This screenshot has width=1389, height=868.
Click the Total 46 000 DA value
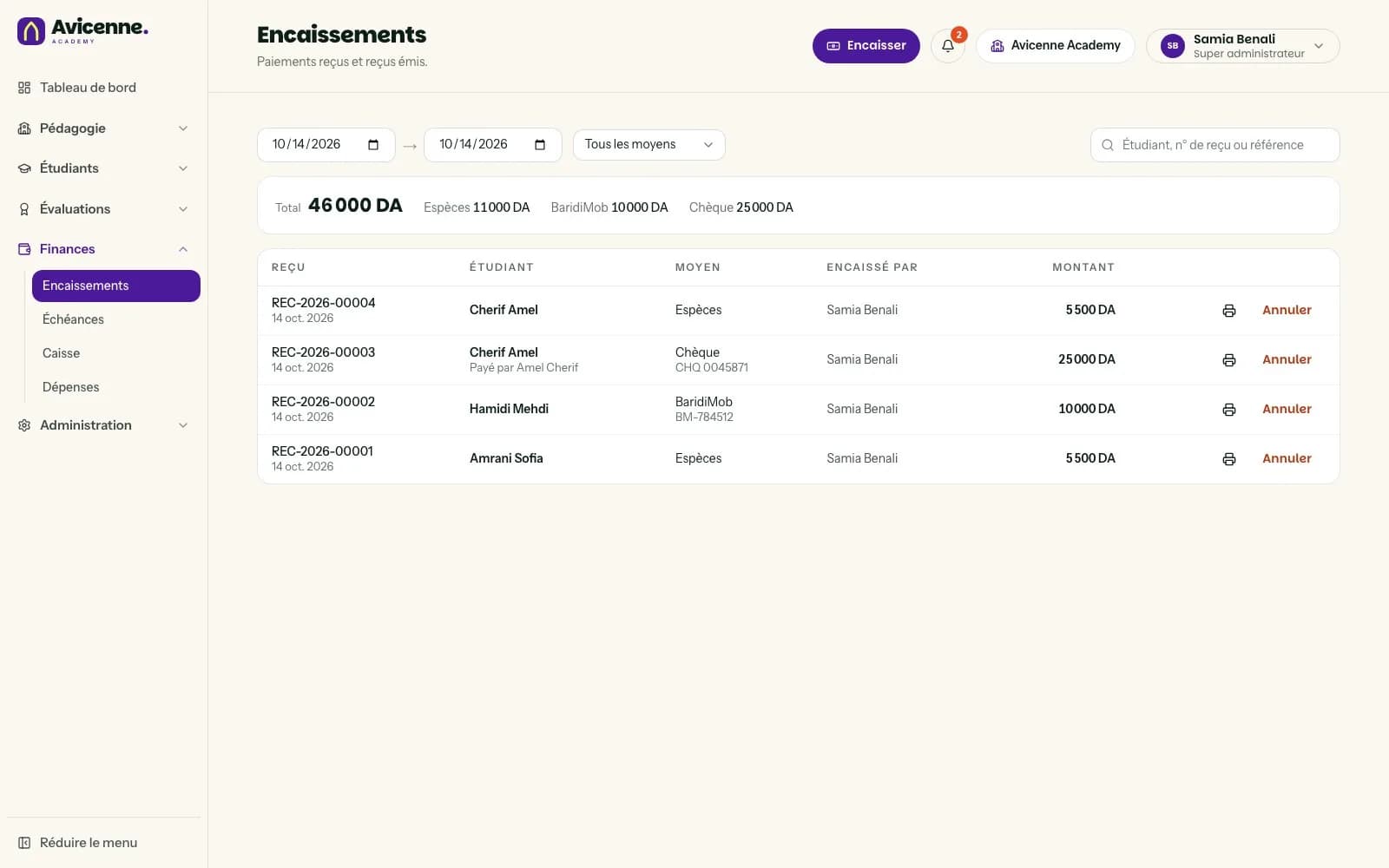(x=355, y=206)
